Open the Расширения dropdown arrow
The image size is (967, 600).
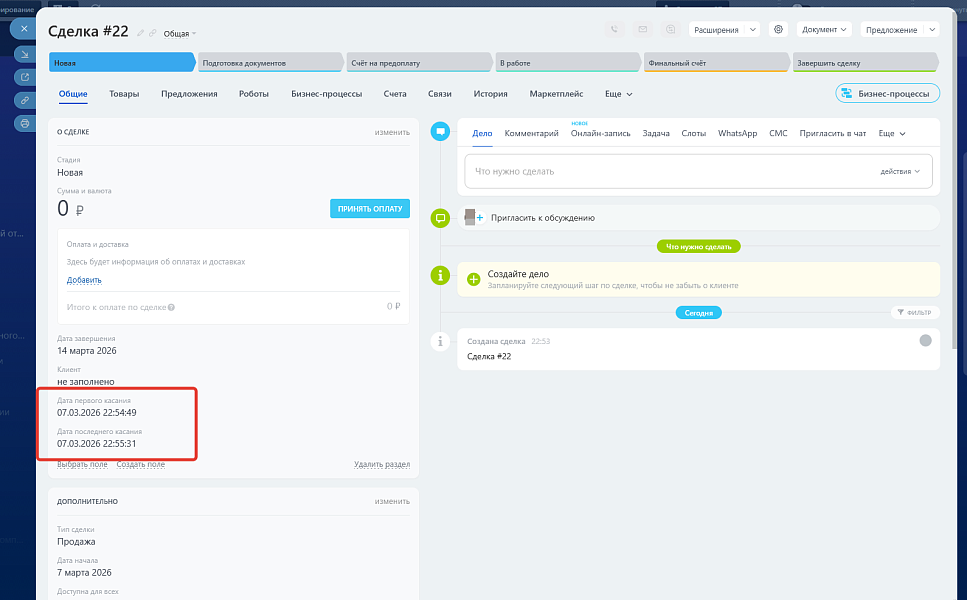tap(751, 30)
